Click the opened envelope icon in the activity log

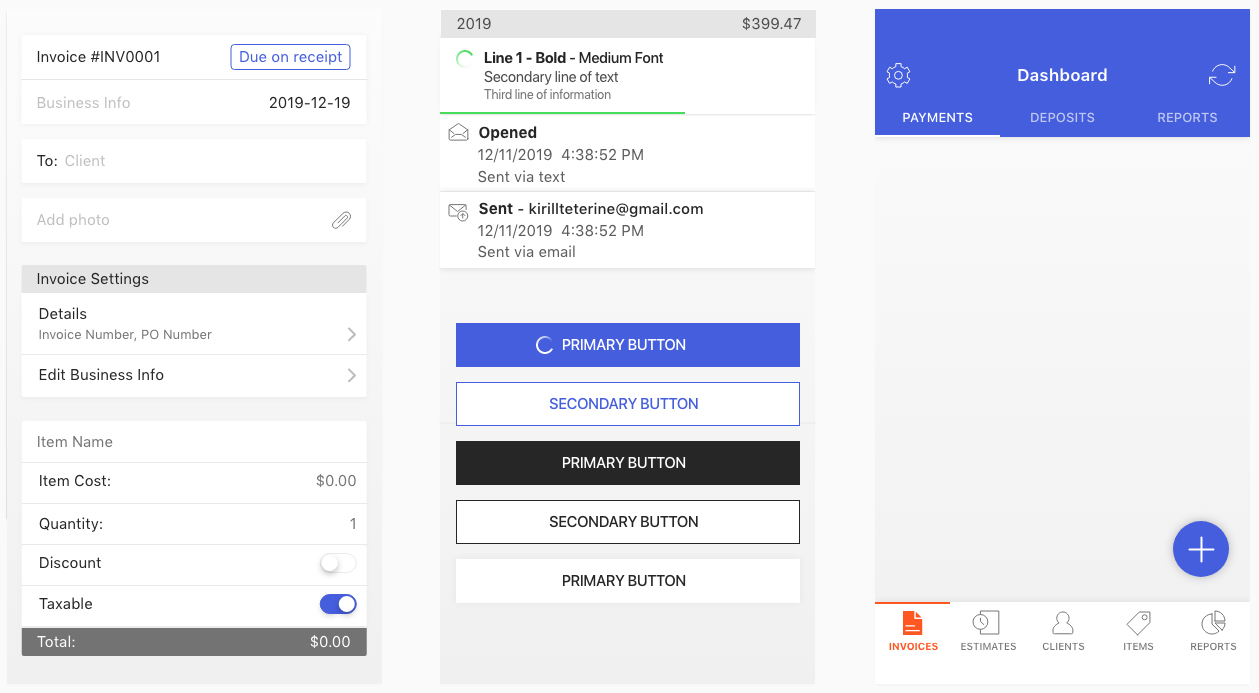coord(458,131)
